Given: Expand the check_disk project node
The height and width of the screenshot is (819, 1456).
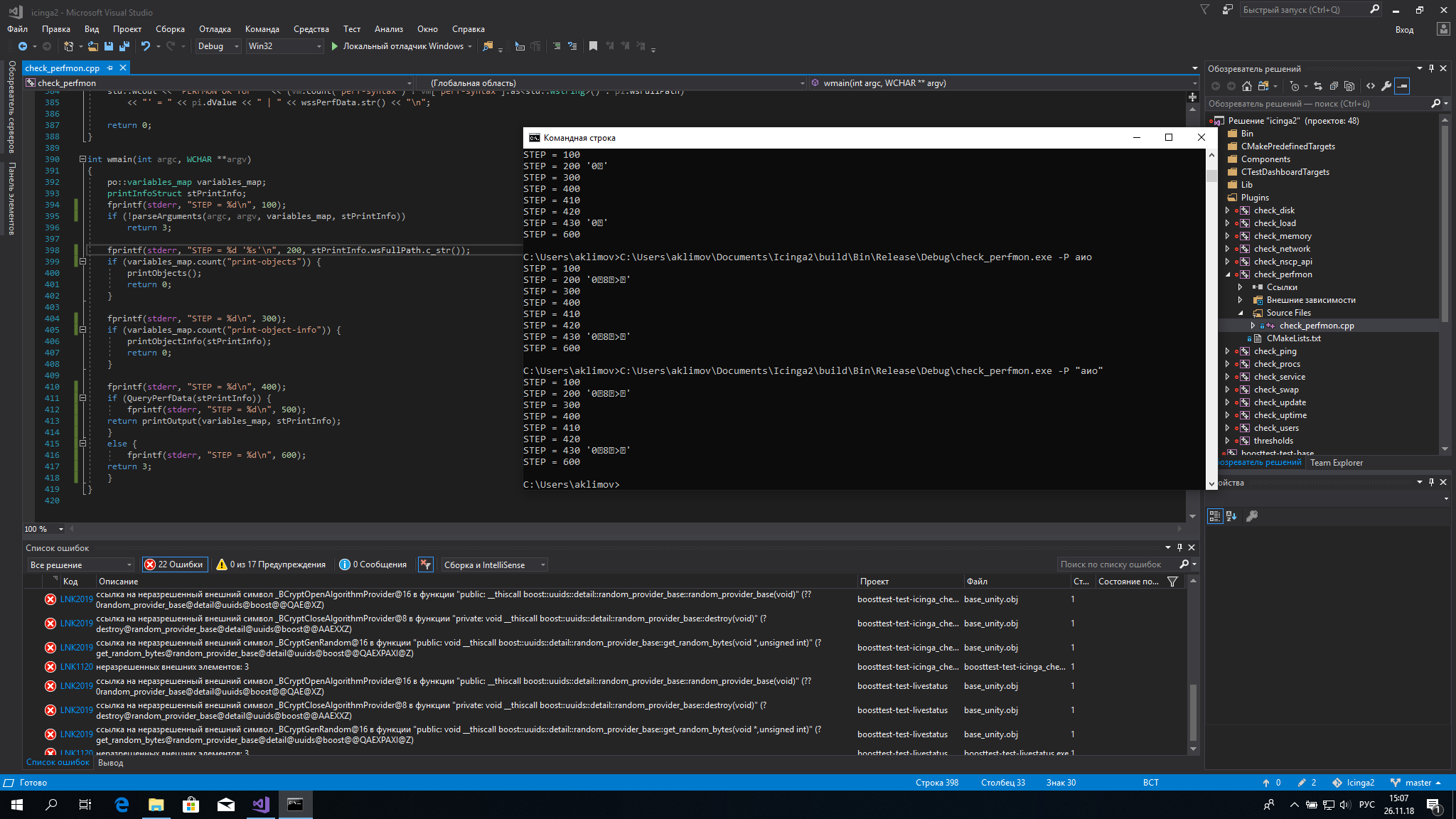Looking at the screenshot, I should pyautogui.click(x=1228, y=210).
